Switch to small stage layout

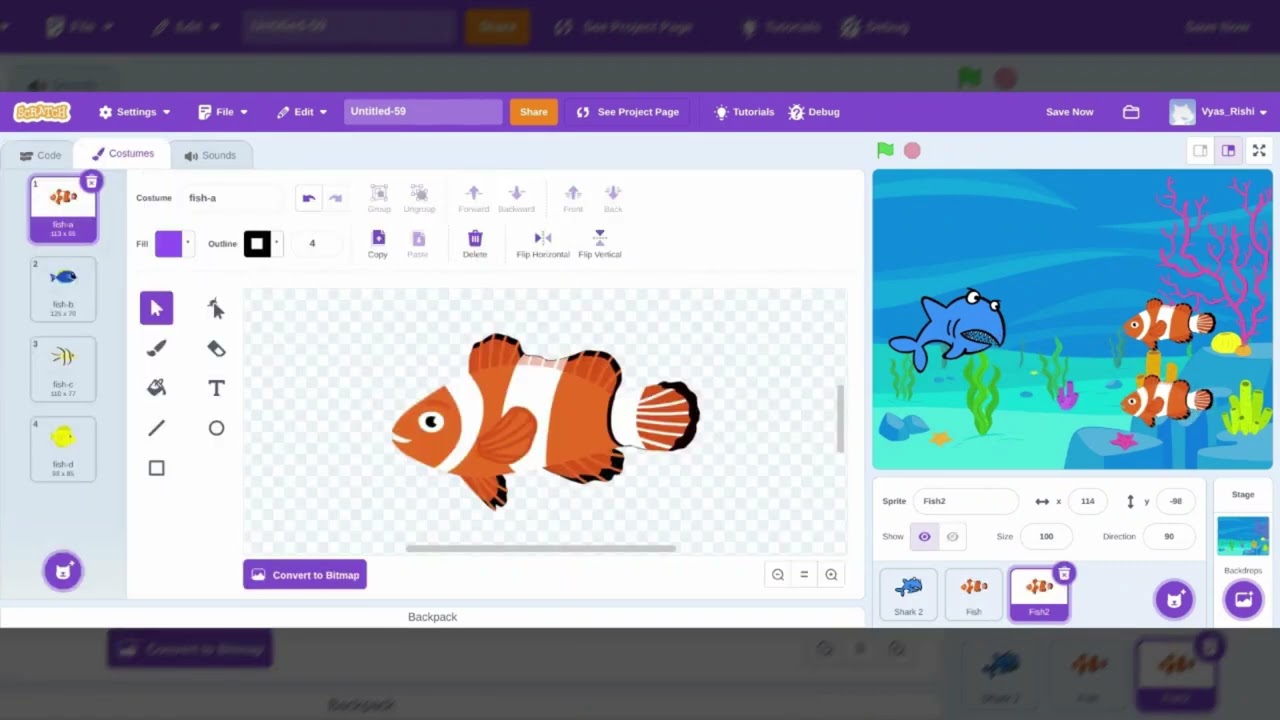pos(1200,150)
